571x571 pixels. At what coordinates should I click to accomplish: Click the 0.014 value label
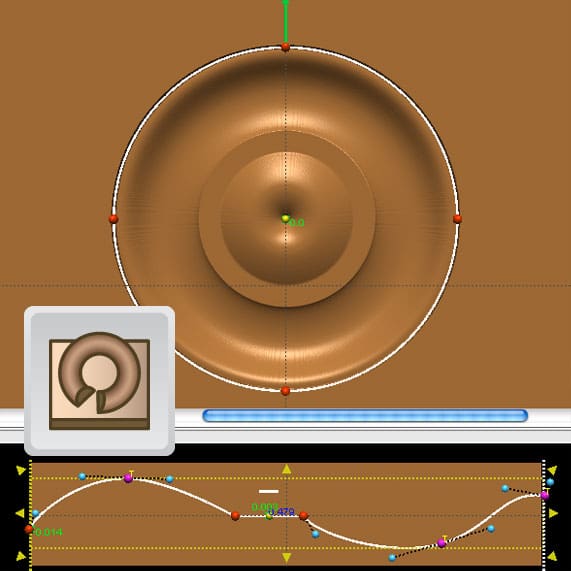click(x=48, y=532)
